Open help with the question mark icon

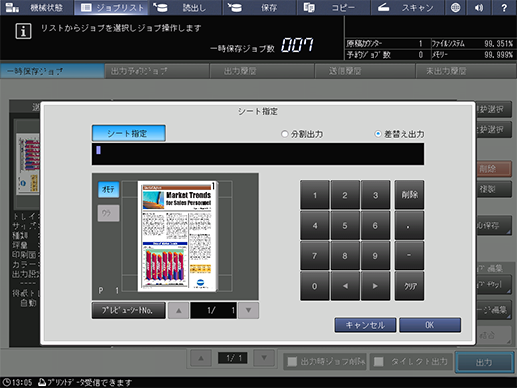tap(504, 7)
